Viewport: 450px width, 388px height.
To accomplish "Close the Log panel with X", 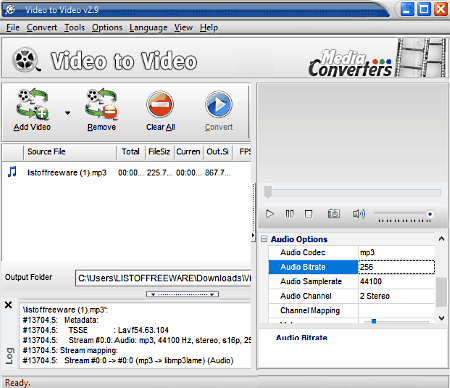I will [9, 305].
